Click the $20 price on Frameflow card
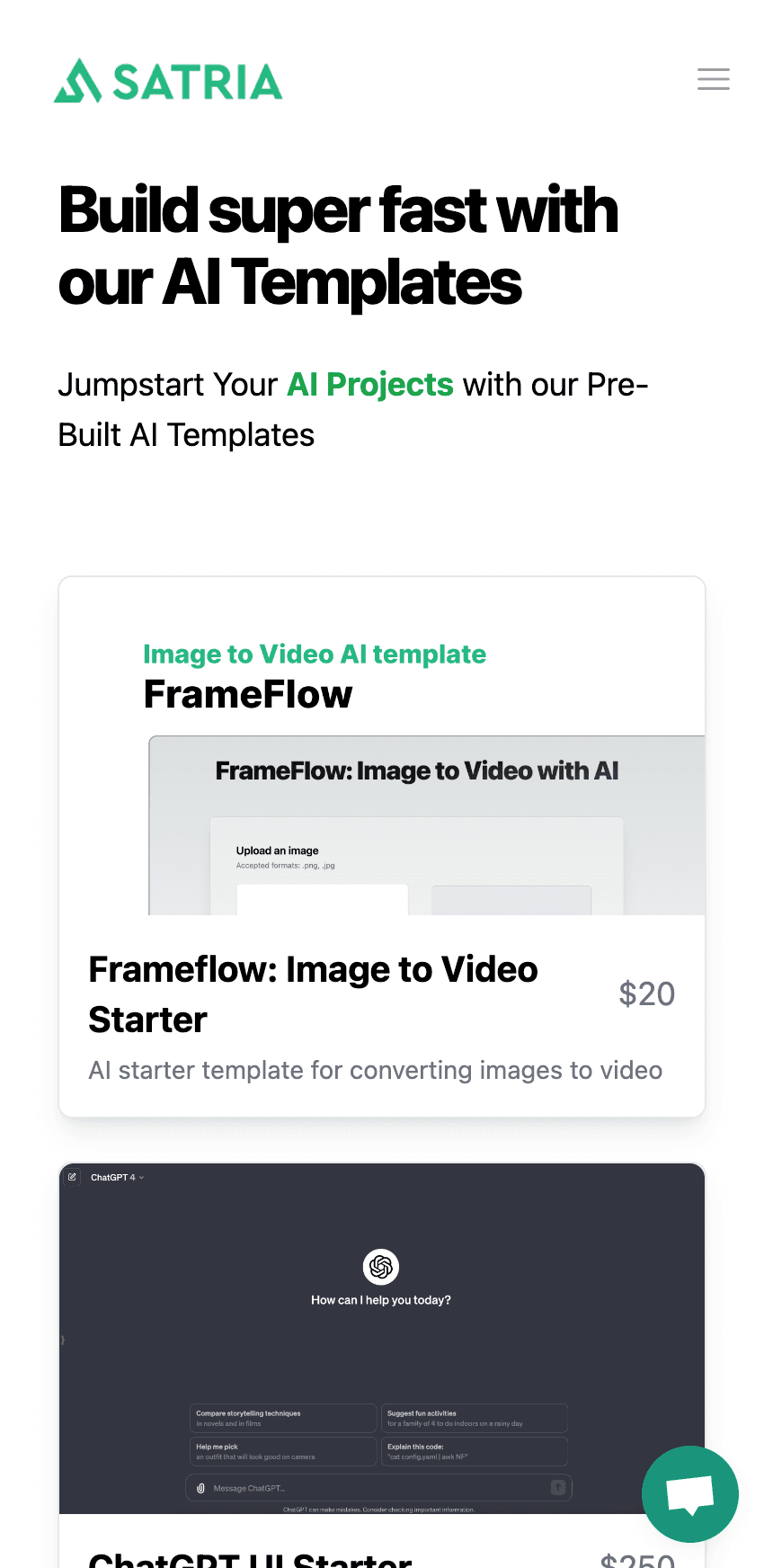The height and width of the screenshot is (1568, 764). [647, 993]
